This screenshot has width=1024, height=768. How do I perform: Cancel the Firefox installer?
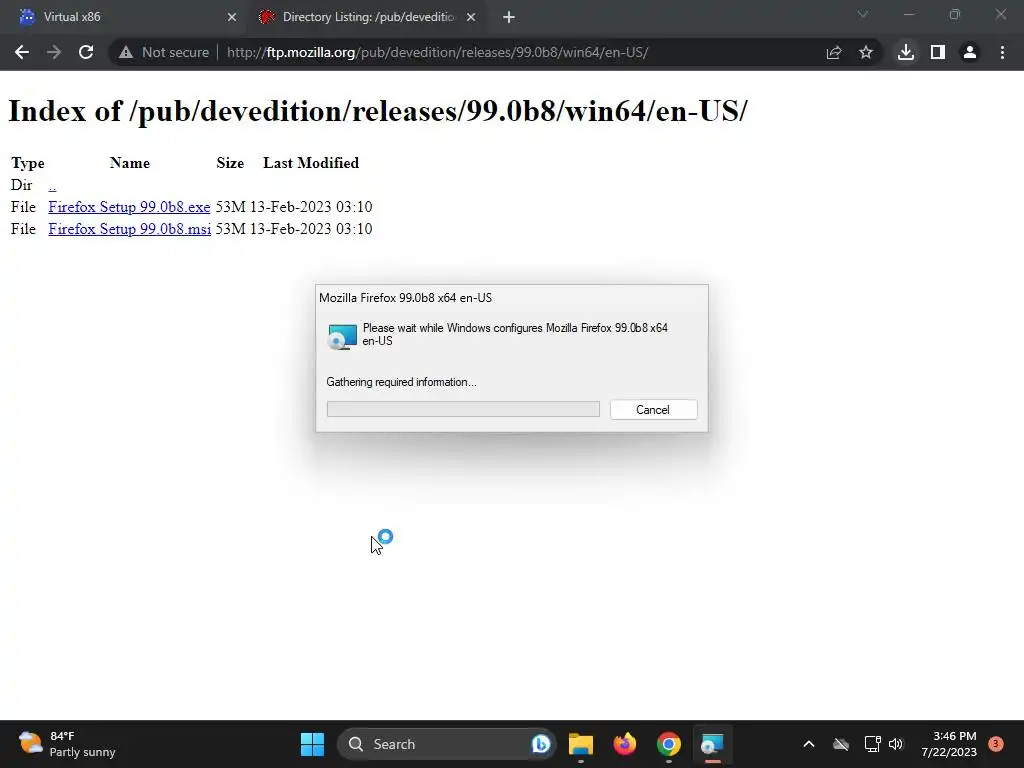(653, 409)
